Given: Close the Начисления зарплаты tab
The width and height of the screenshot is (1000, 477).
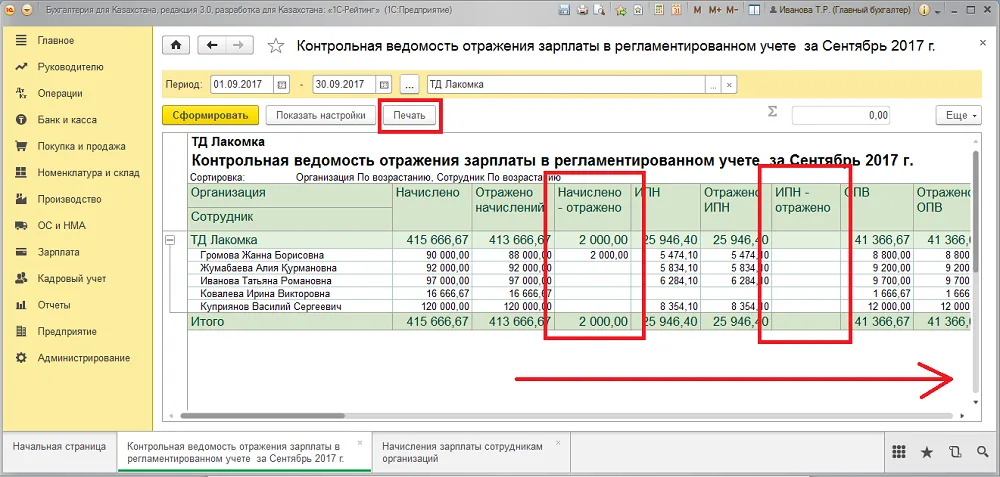Looking at the screenshot, I should click(x=558, y=443).
